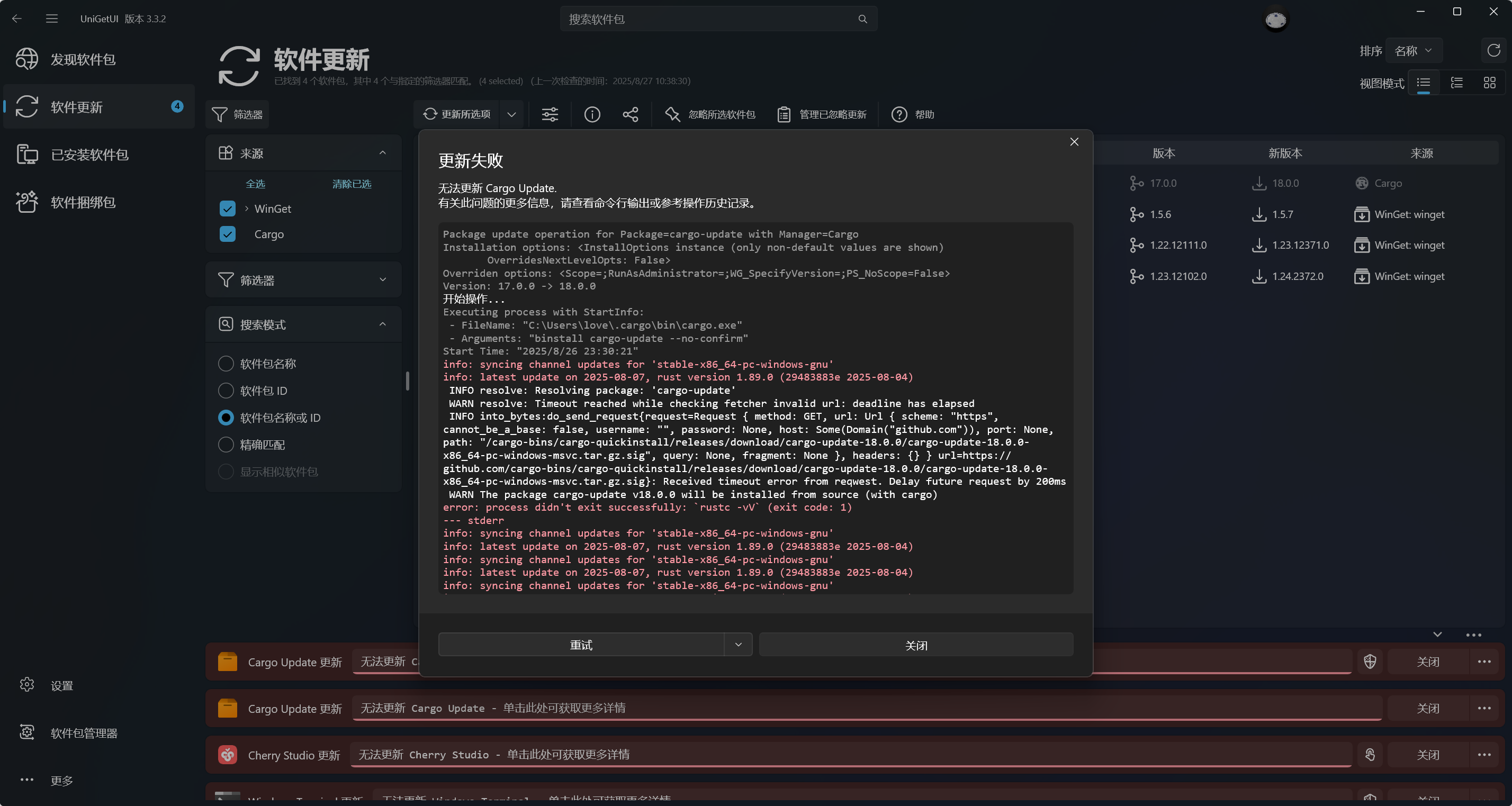Open the 排序 名称 sort dropdown
The height and width of the screenshot is (806, 1512).
1414,51
